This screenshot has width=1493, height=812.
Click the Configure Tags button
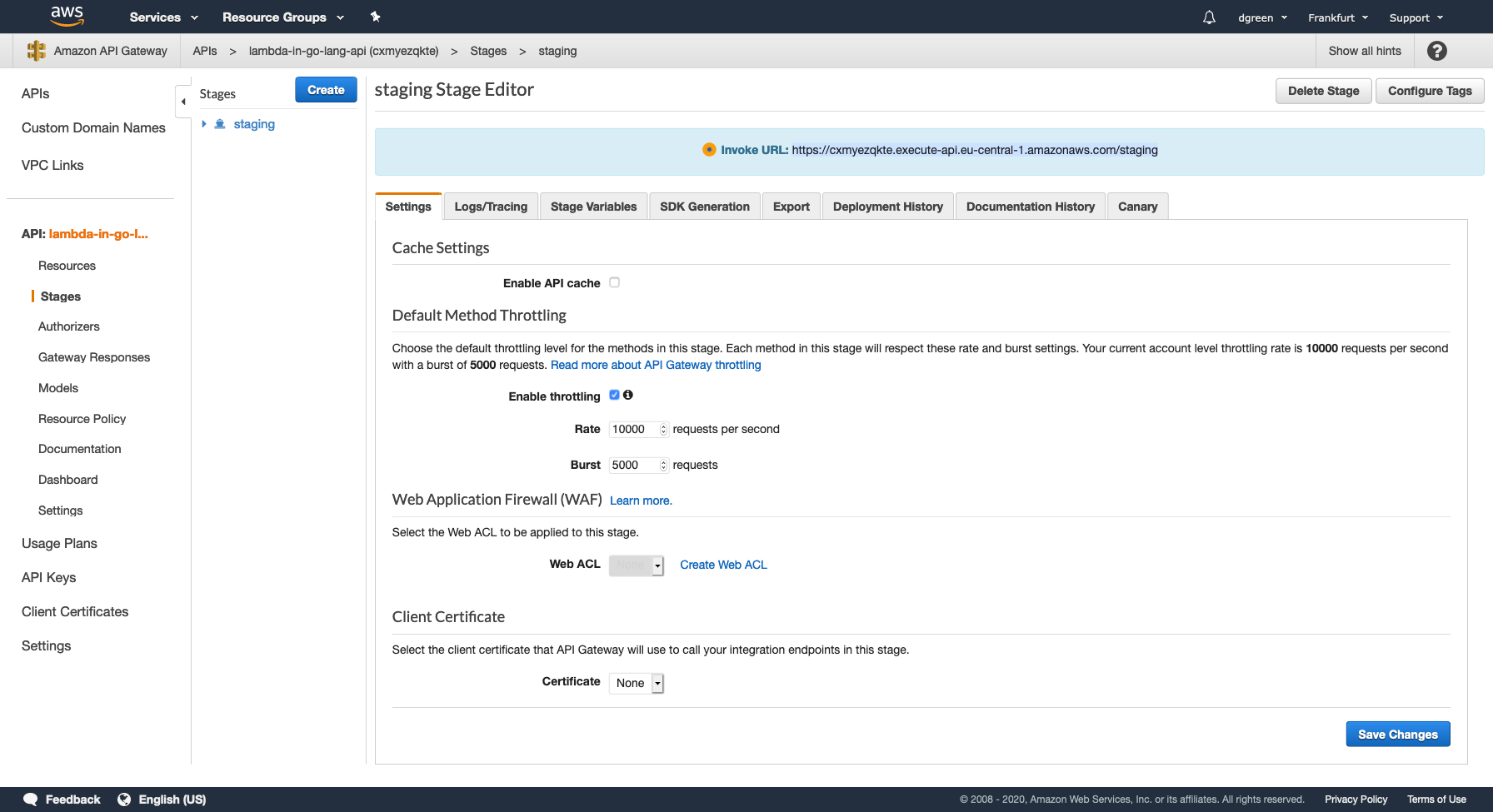point(1430,91)
